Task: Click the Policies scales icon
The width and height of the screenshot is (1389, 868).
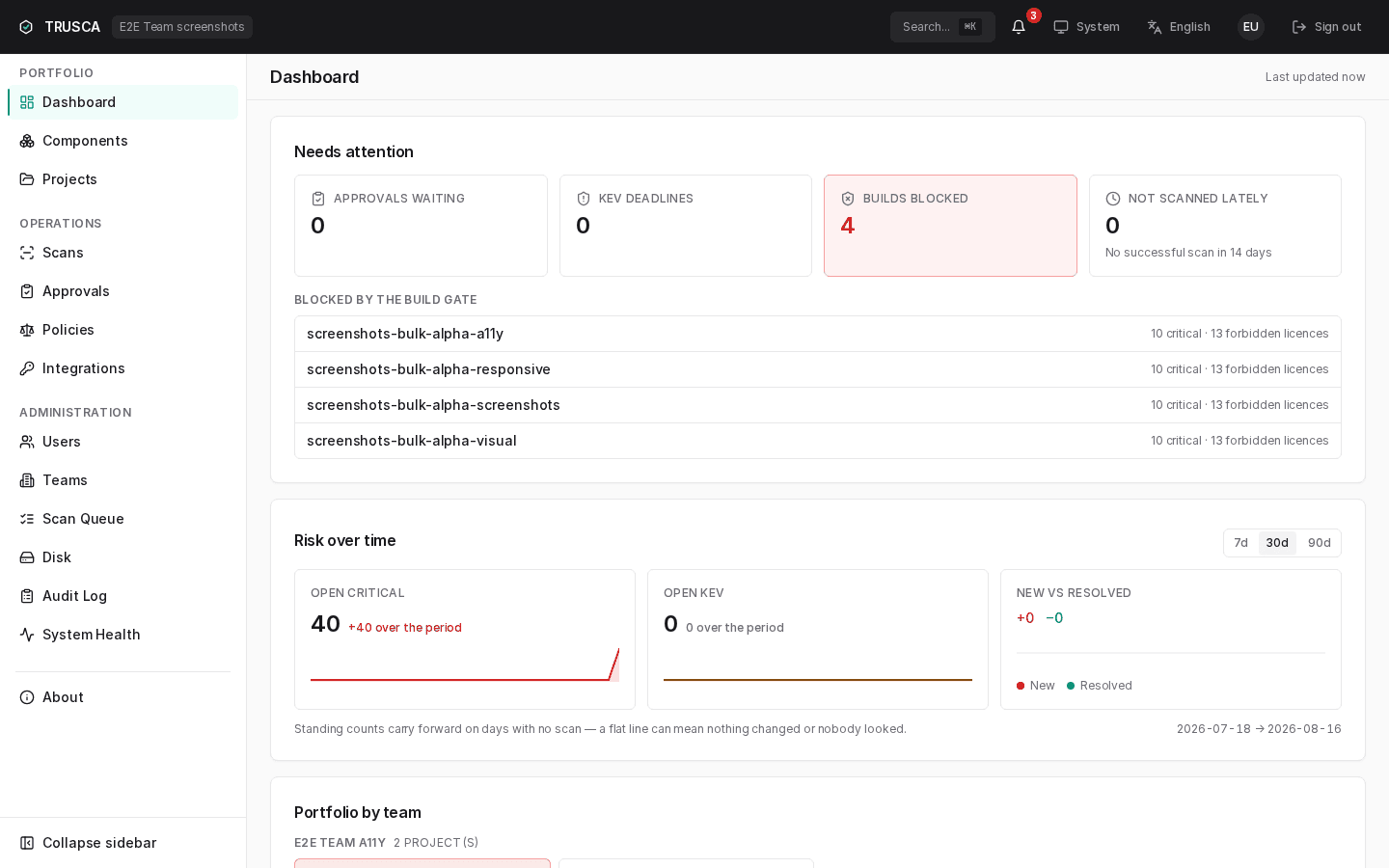Action: [x=27, y=330]
